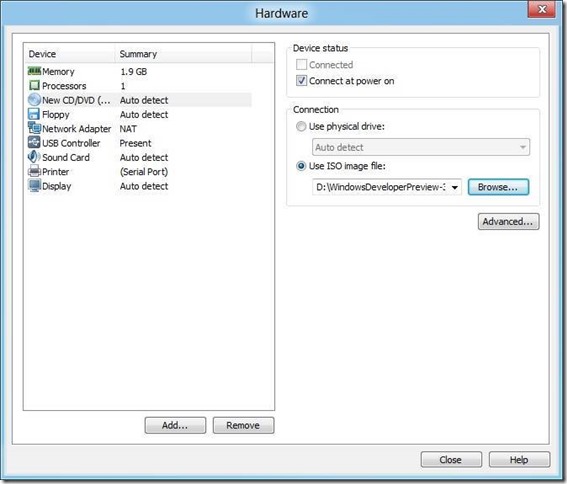567x484 pixels.
Task: Click the USB Controller icon
Action: (34, 143)
